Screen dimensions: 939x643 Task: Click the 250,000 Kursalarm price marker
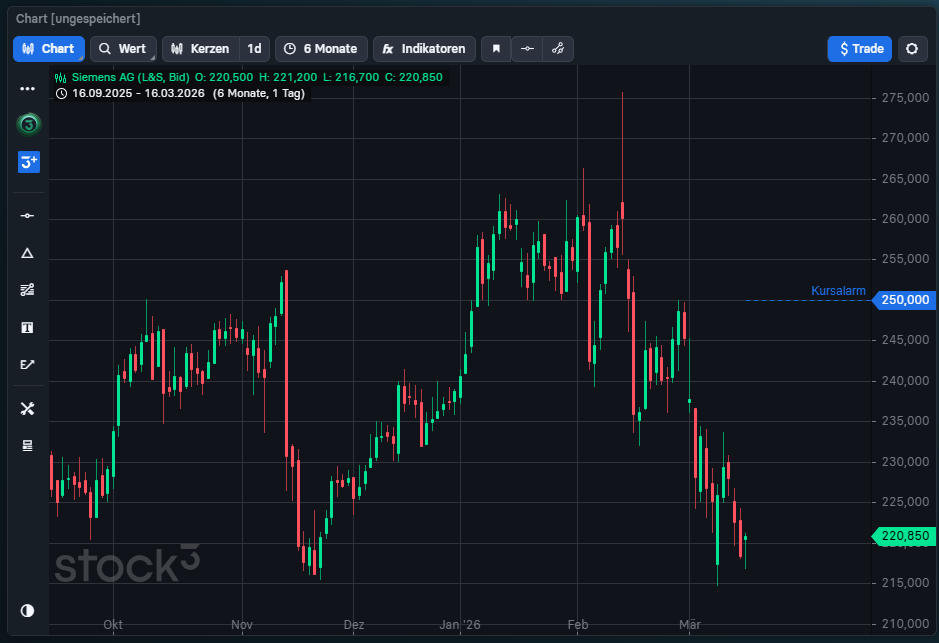[x=903, y=300]
